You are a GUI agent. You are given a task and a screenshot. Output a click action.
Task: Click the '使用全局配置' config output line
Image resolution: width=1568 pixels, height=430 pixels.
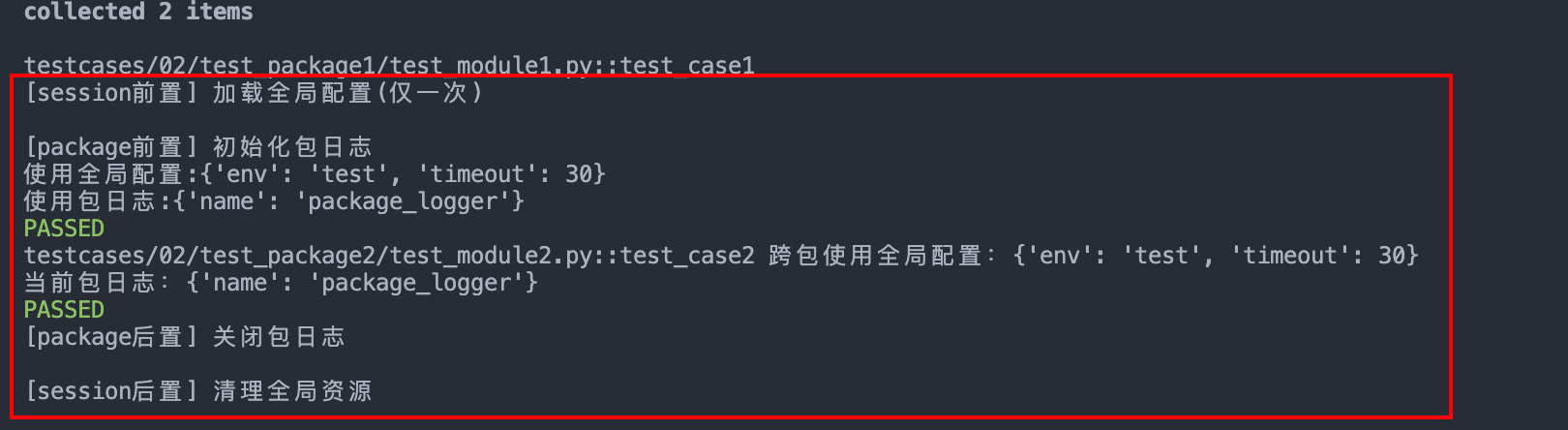click(x=315, y=174)
